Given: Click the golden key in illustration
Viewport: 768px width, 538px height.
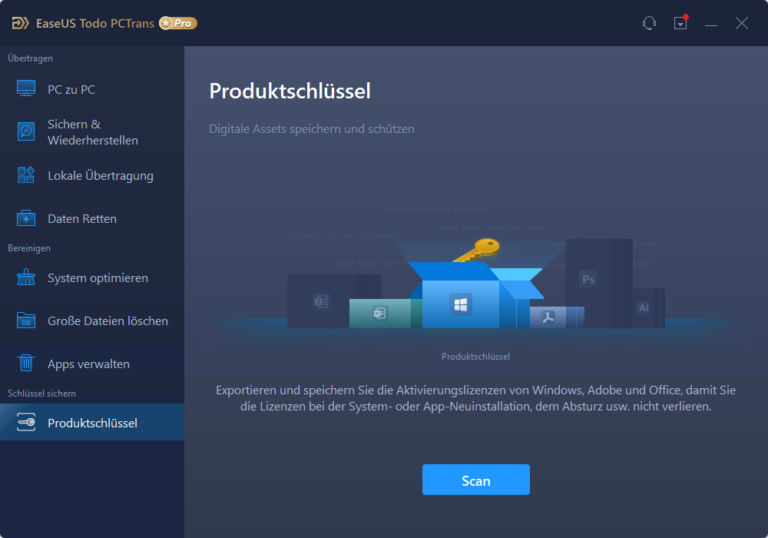Looking at the screenshot, I should point(477,250).
